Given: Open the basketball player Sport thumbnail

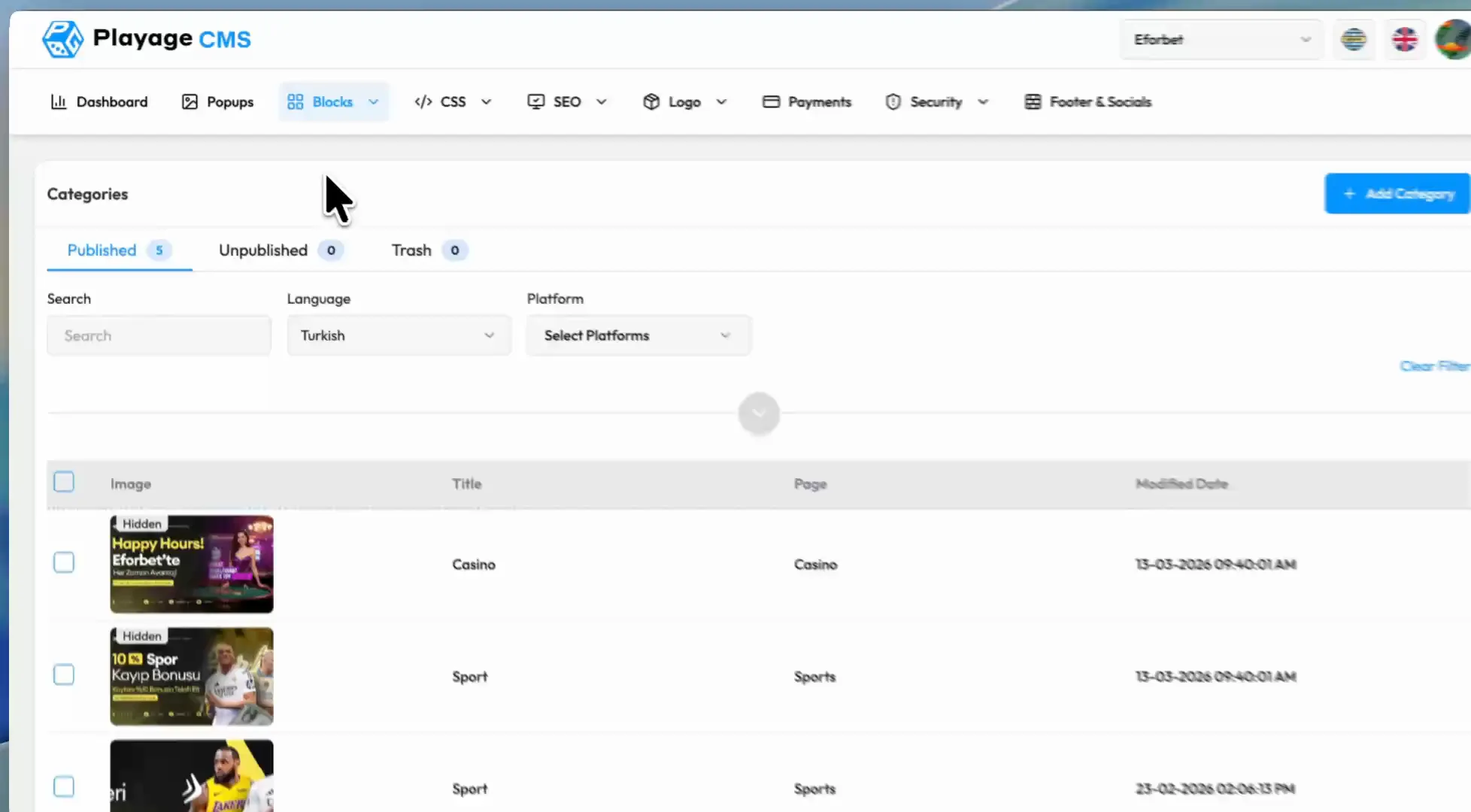Looking at the screenshot, I should [x=192, y=776].
